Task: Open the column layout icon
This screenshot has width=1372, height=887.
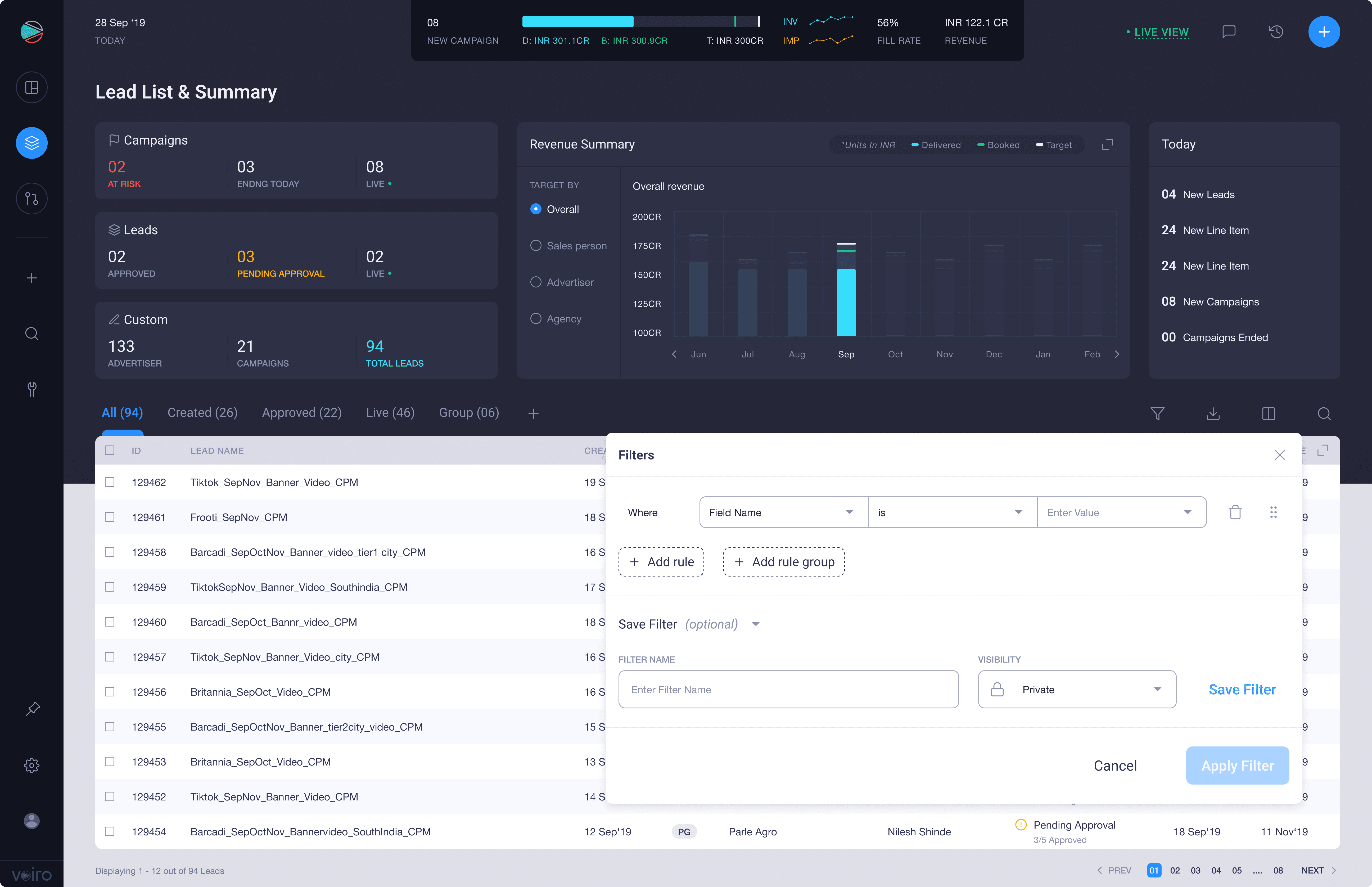Action: click(x=1268, y=413)
